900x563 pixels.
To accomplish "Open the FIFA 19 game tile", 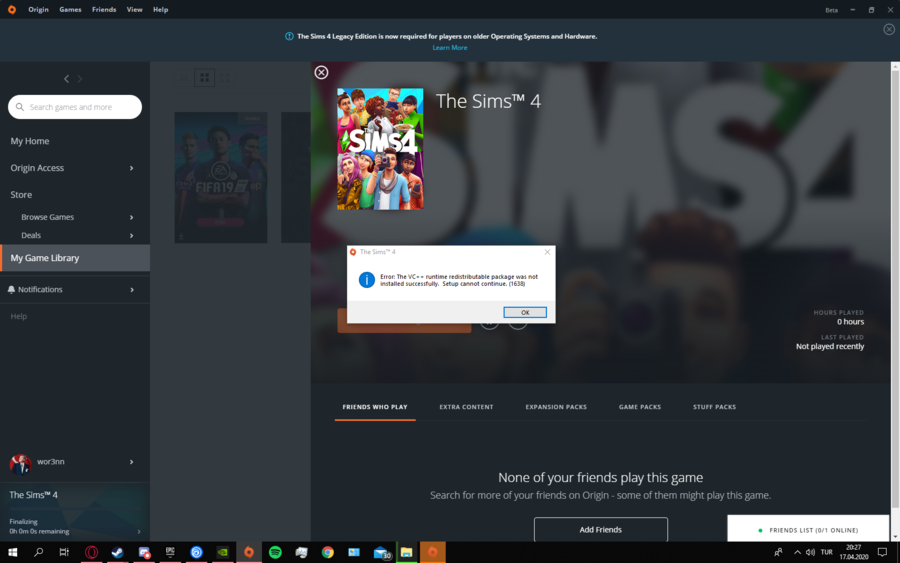I will click(221, 177).
